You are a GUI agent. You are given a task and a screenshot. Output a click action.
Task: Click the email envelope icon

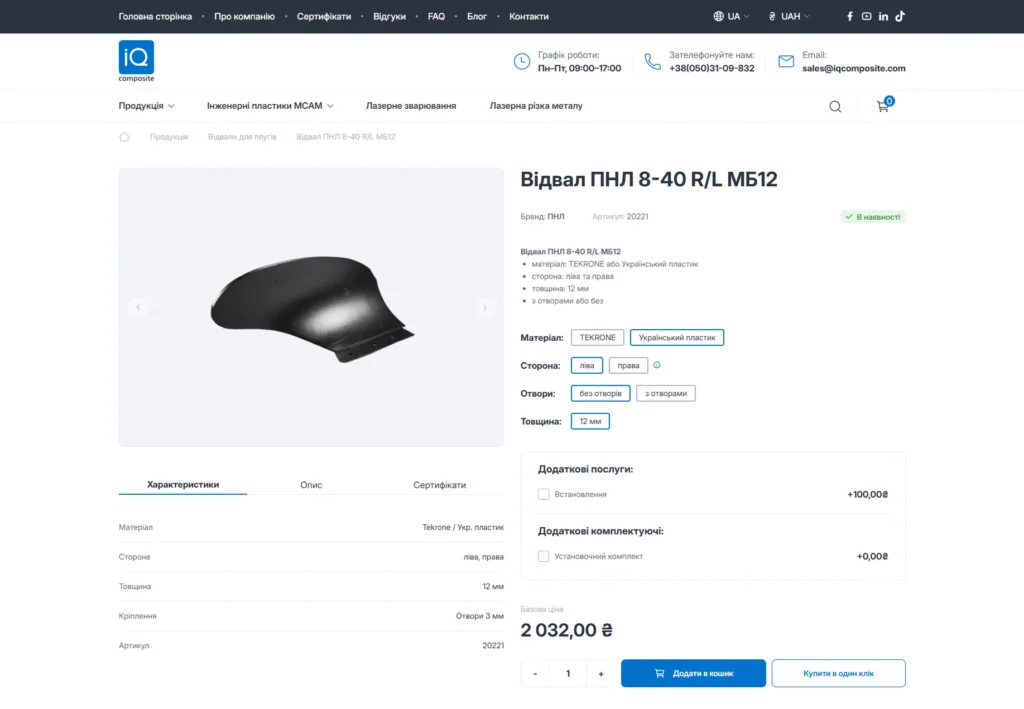tap(786, 61)
